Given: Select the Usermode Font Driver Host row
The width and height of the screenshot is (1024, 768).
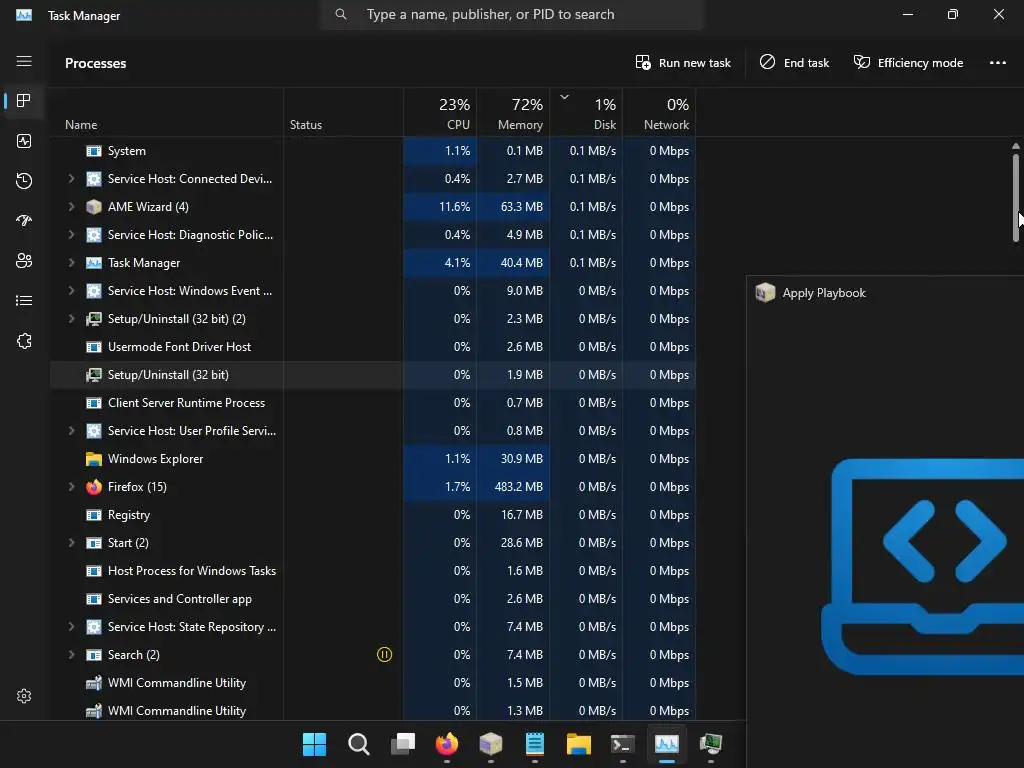Looking at the screenshot, I should pyautogui.click(x=373, y=347).
